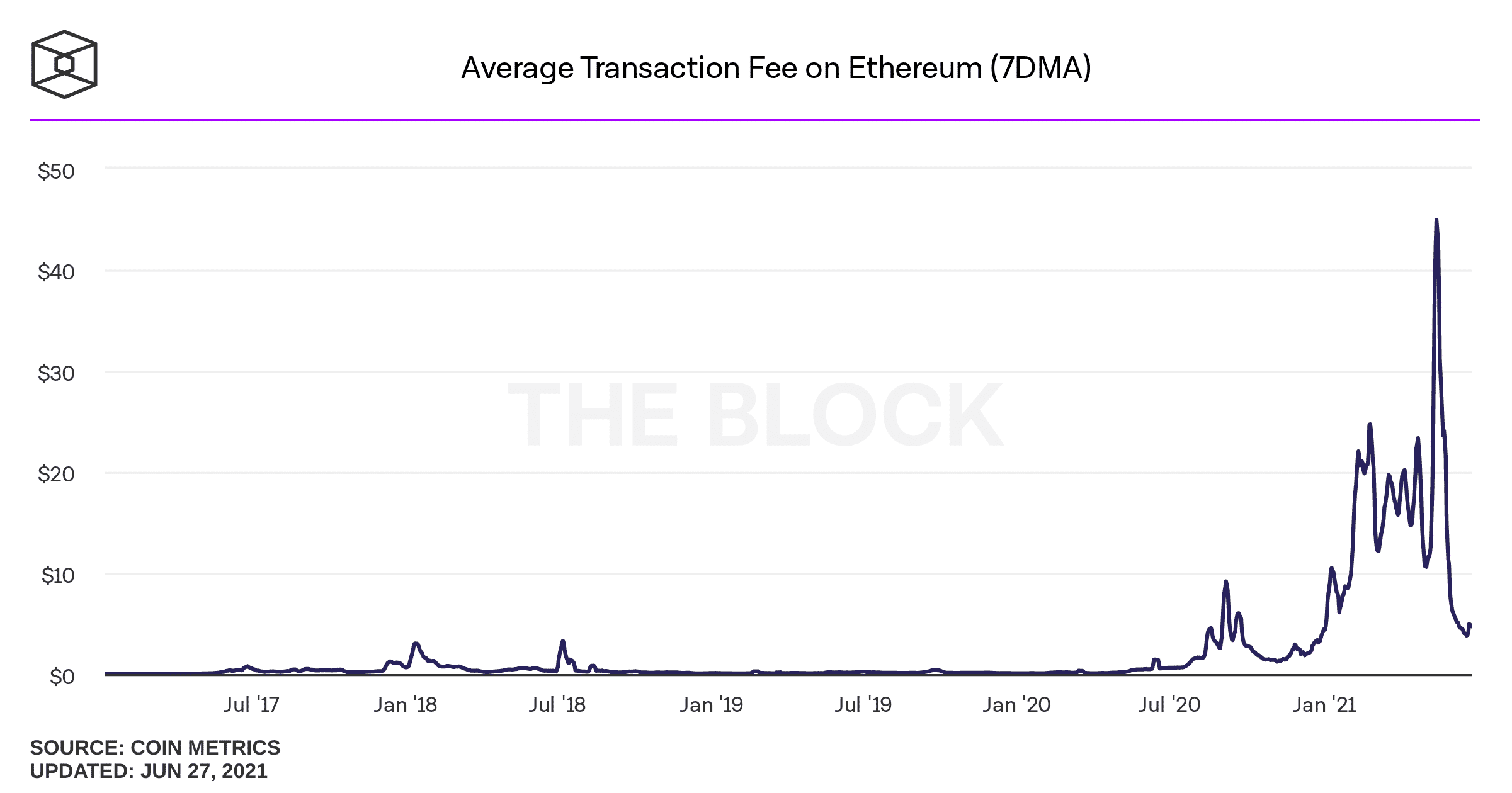1512x793 pixels.
Task: Click the highest fee peak near $45
Action: (1436, 222)
